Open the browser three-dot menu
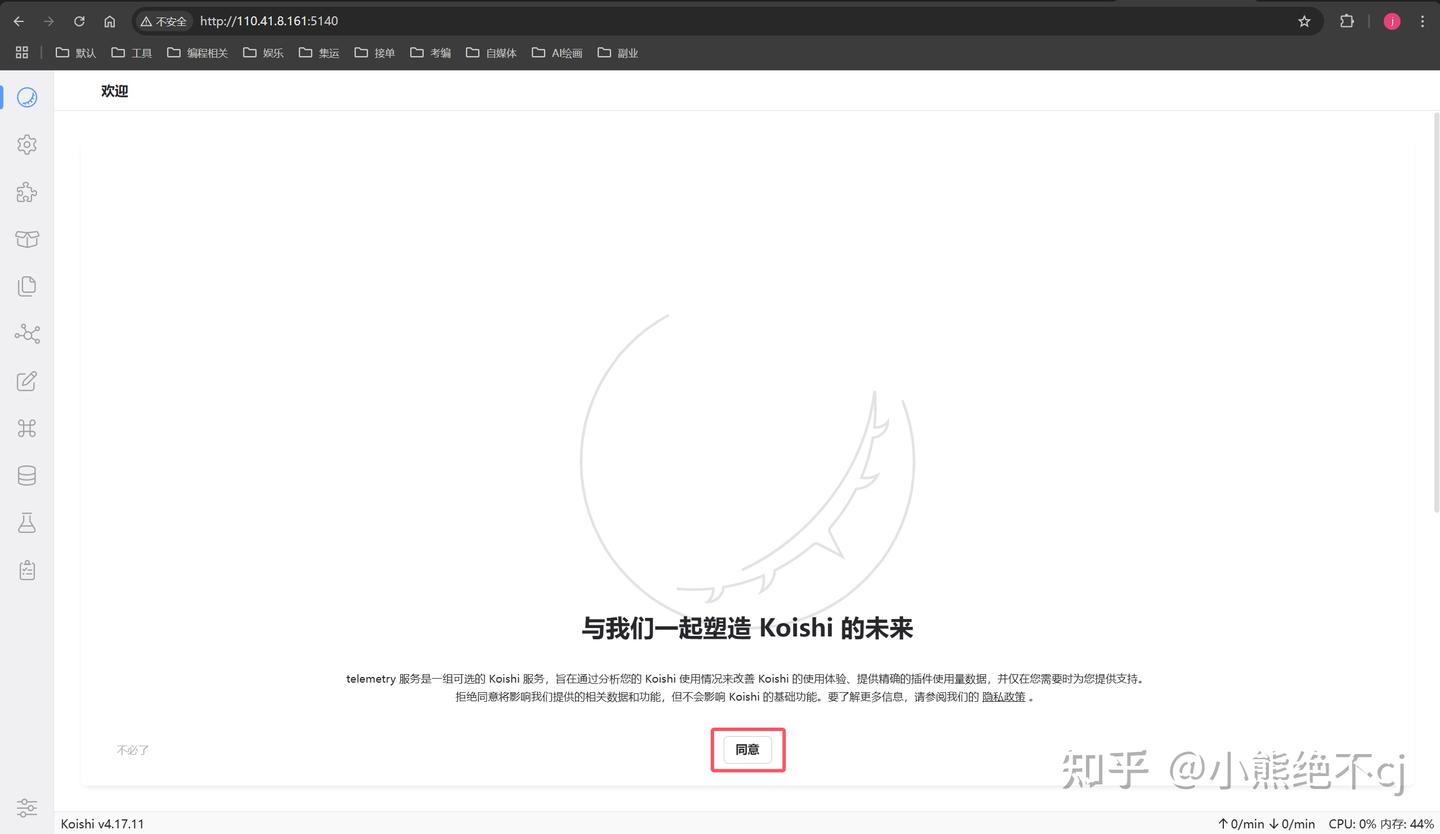 click(x=1422, y=21)
